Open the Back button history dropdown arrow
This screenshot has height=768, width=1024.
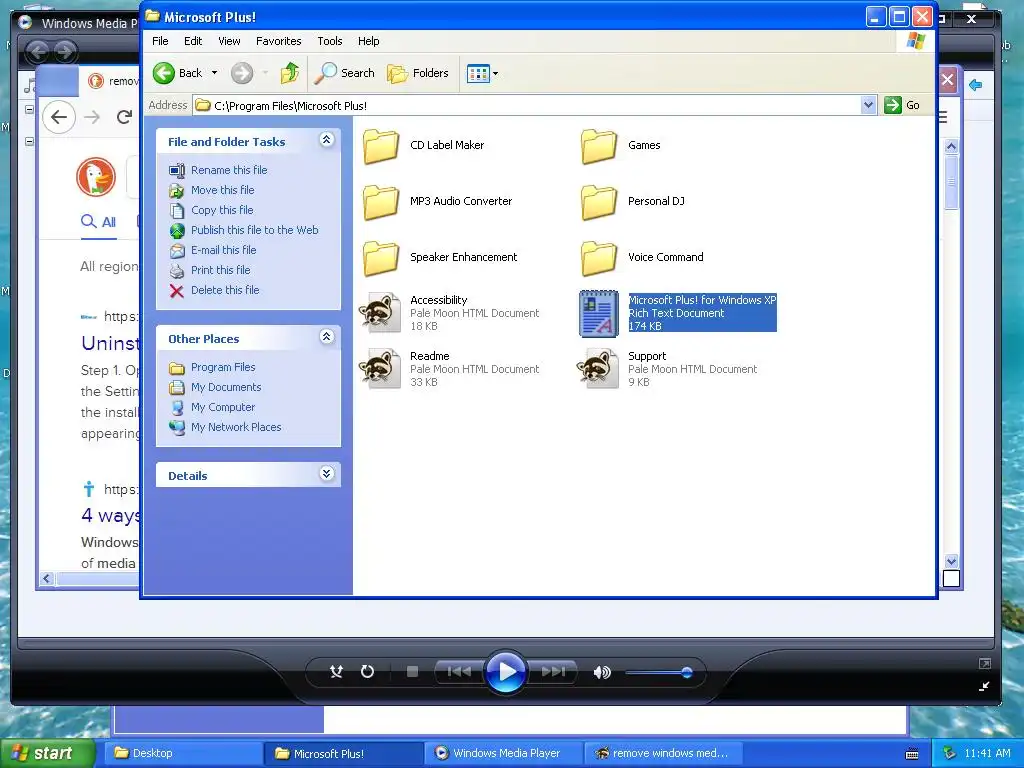[x=214, y=73]
